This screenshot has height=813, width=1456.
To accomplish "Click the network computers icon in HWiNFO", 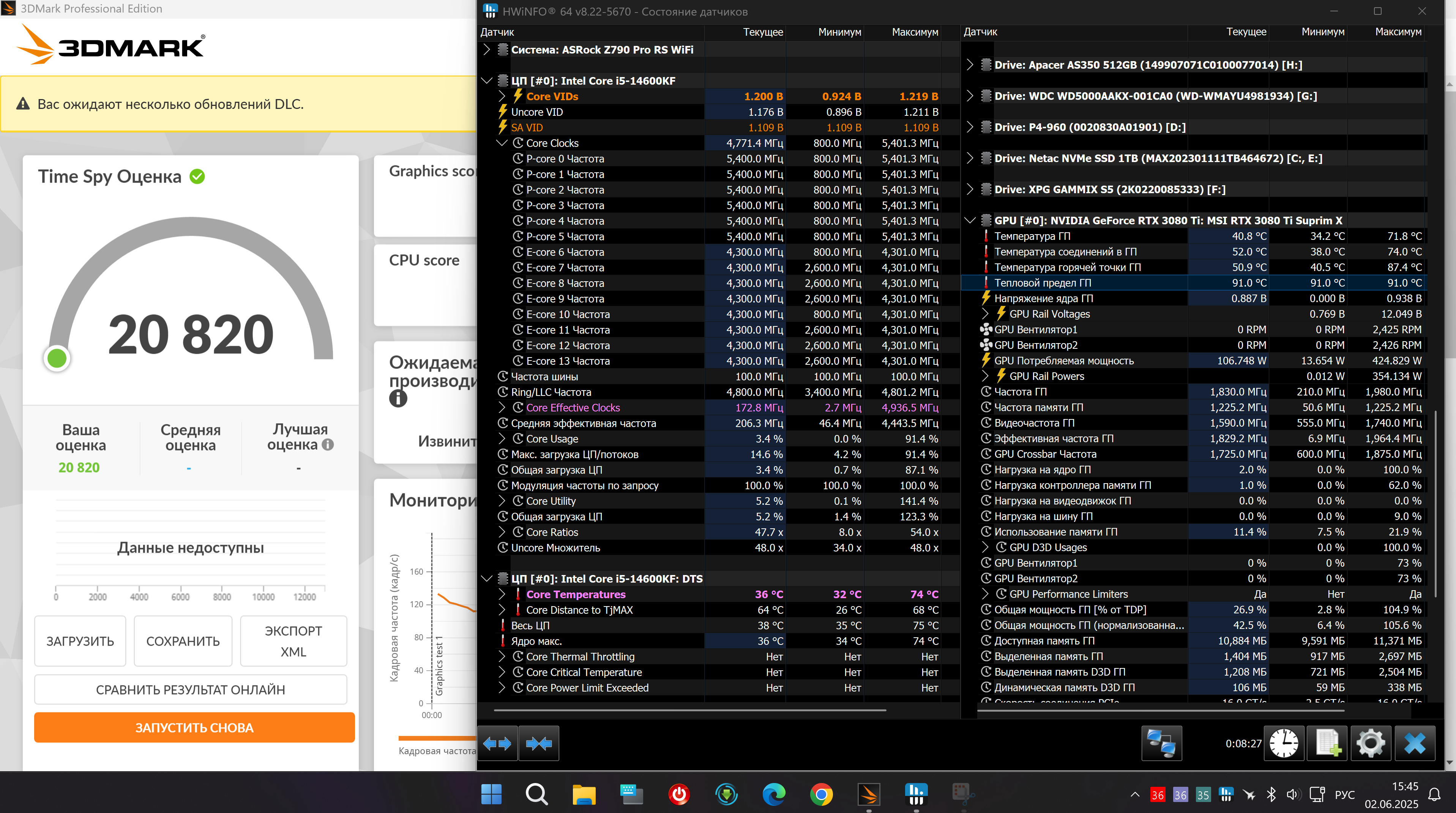I will click(x=1161, y=744).
